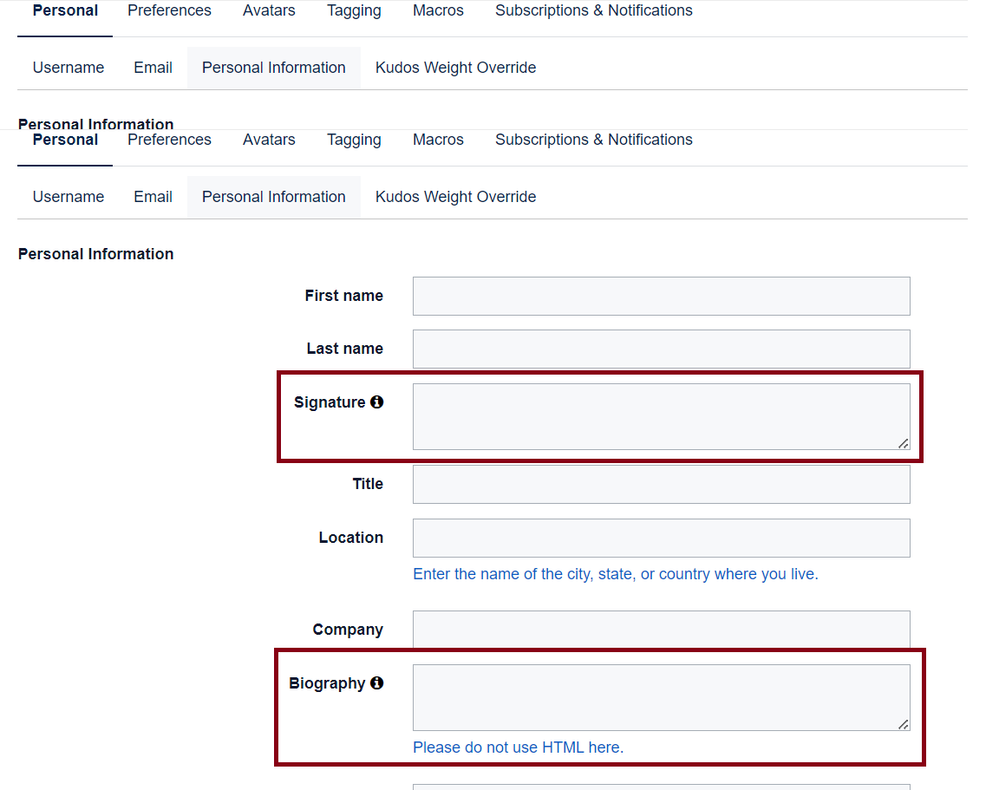Click the "Company" field label
This screenshot has height=790, width=999.
click(348, 629)
